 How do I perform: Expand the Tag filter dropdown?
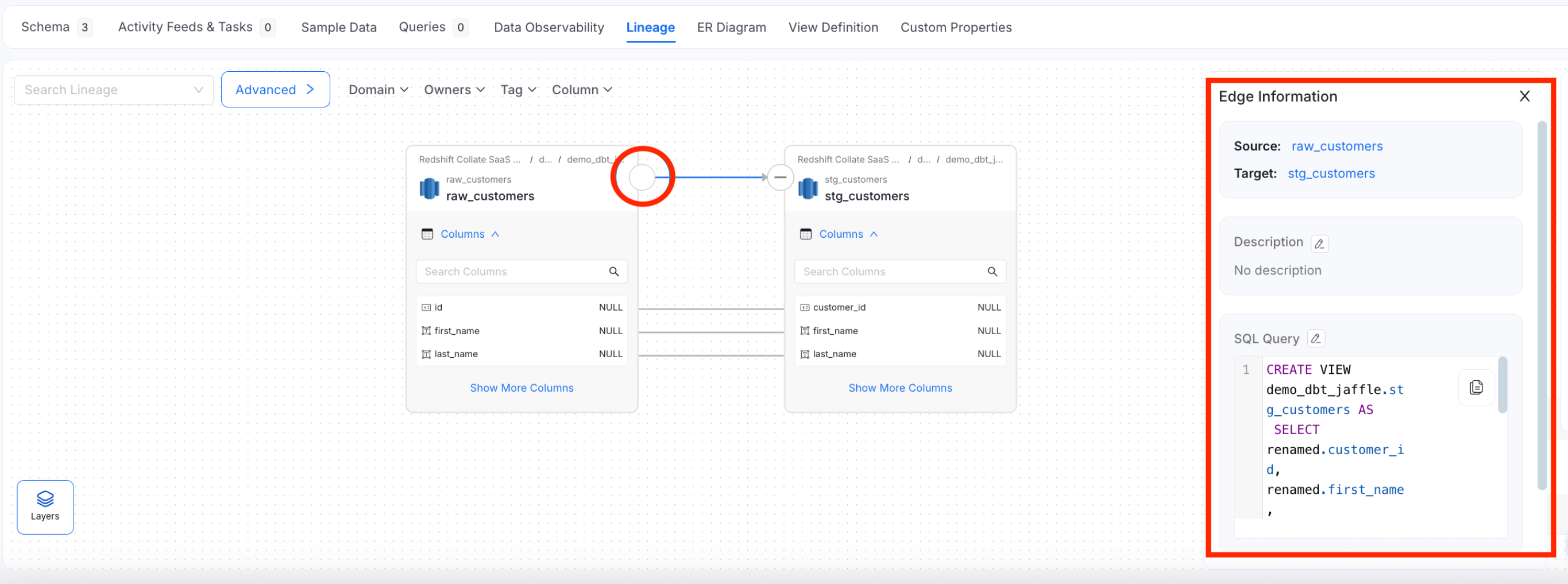518,90
